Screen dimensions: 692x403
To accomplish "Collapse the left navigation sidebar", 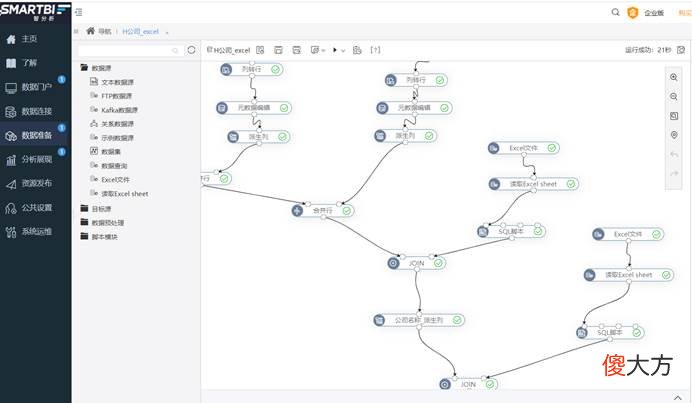I will click(x=79, y=12).
